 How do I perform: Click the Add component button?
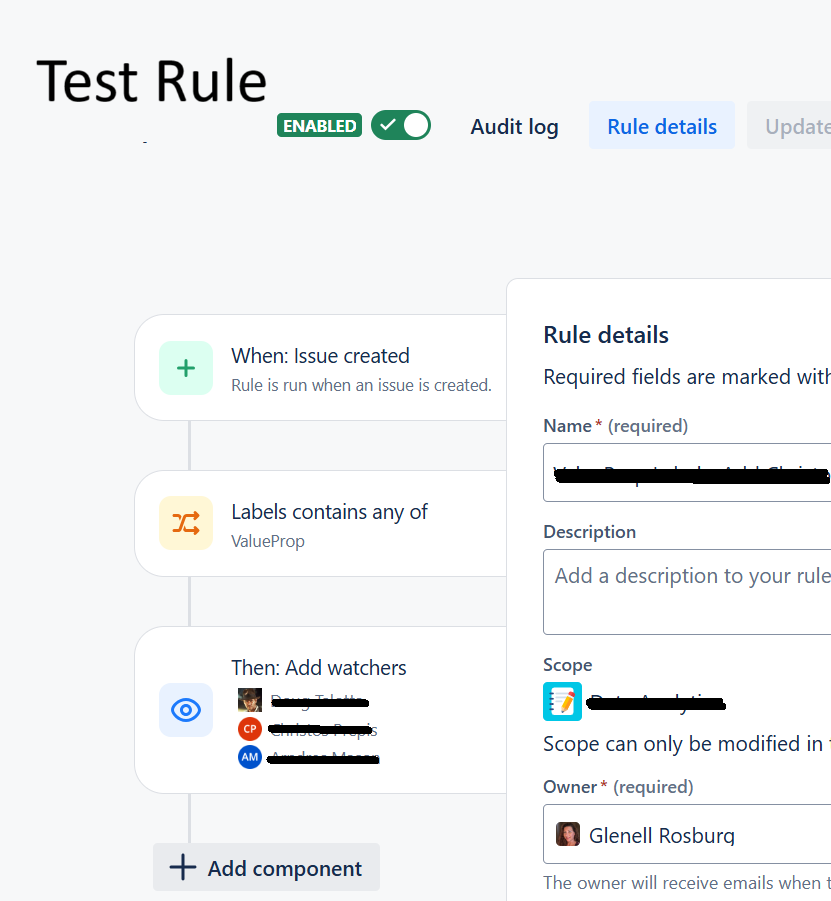(x=265, y=868)
